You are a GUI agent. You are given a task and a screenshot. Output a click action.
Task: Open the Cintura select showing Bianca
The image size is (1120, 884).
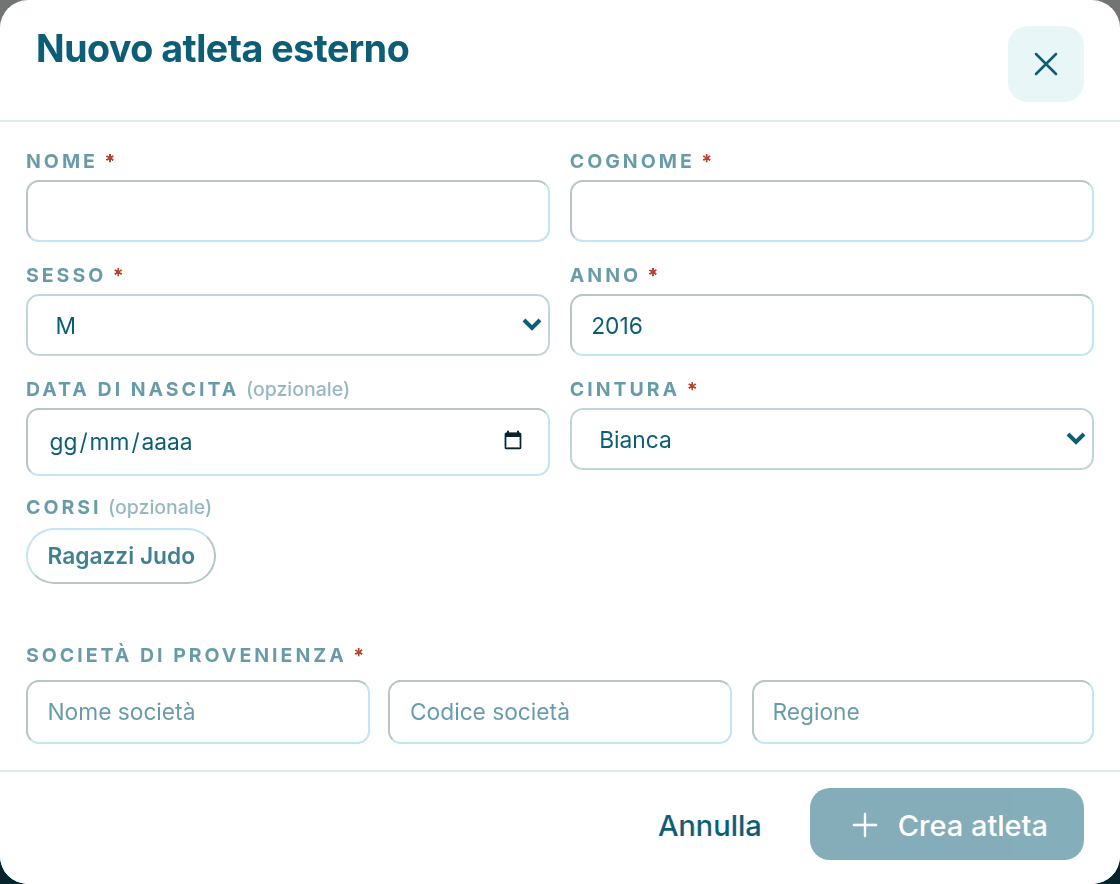pos(831,439)
